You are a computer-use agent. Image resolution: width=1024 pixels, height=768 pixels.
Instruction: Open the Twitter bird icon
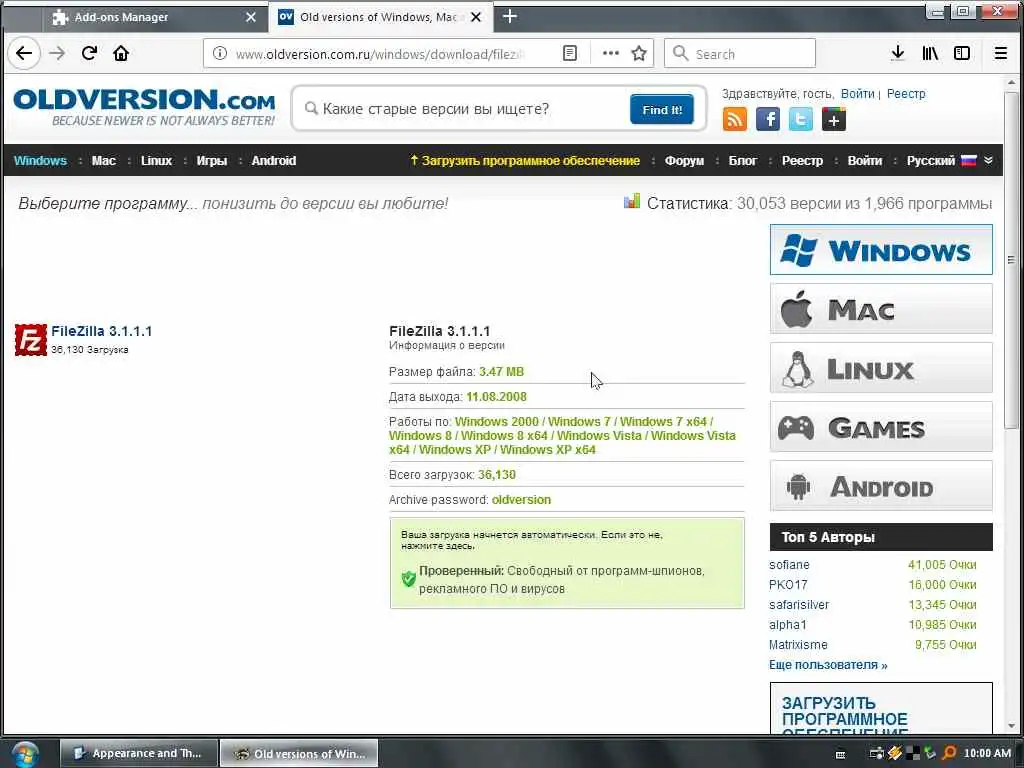(801, 120)
